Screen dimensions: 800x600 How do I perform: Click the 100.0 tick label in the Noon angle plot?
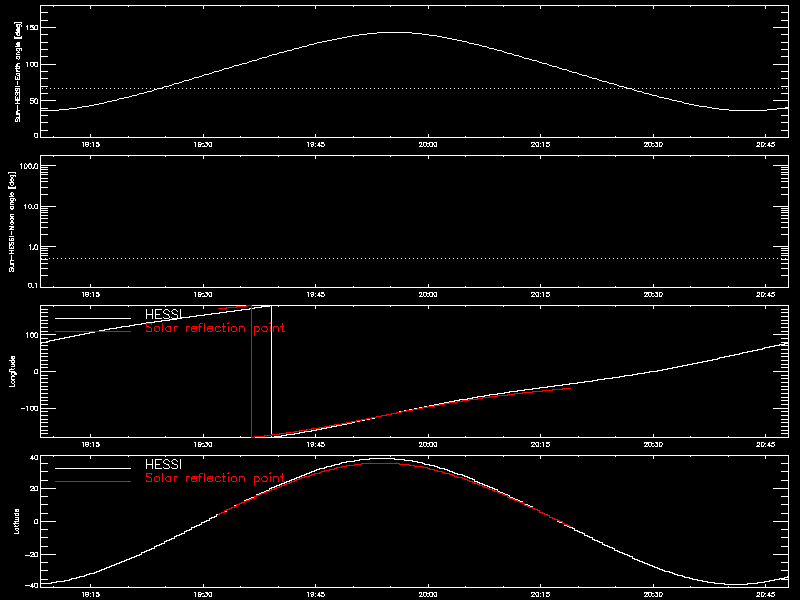pos(29,166)
